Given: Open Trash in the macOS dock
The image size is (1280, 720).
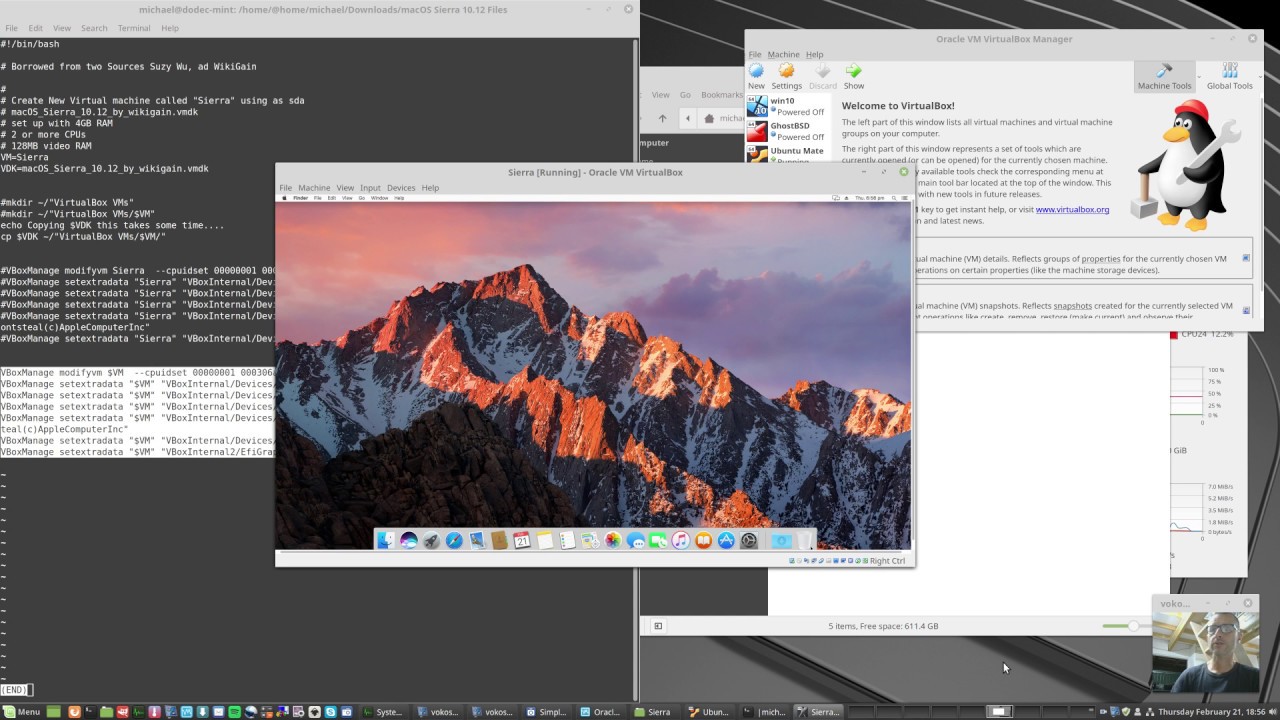Looking at the screenshot, I should click(804, 540).
